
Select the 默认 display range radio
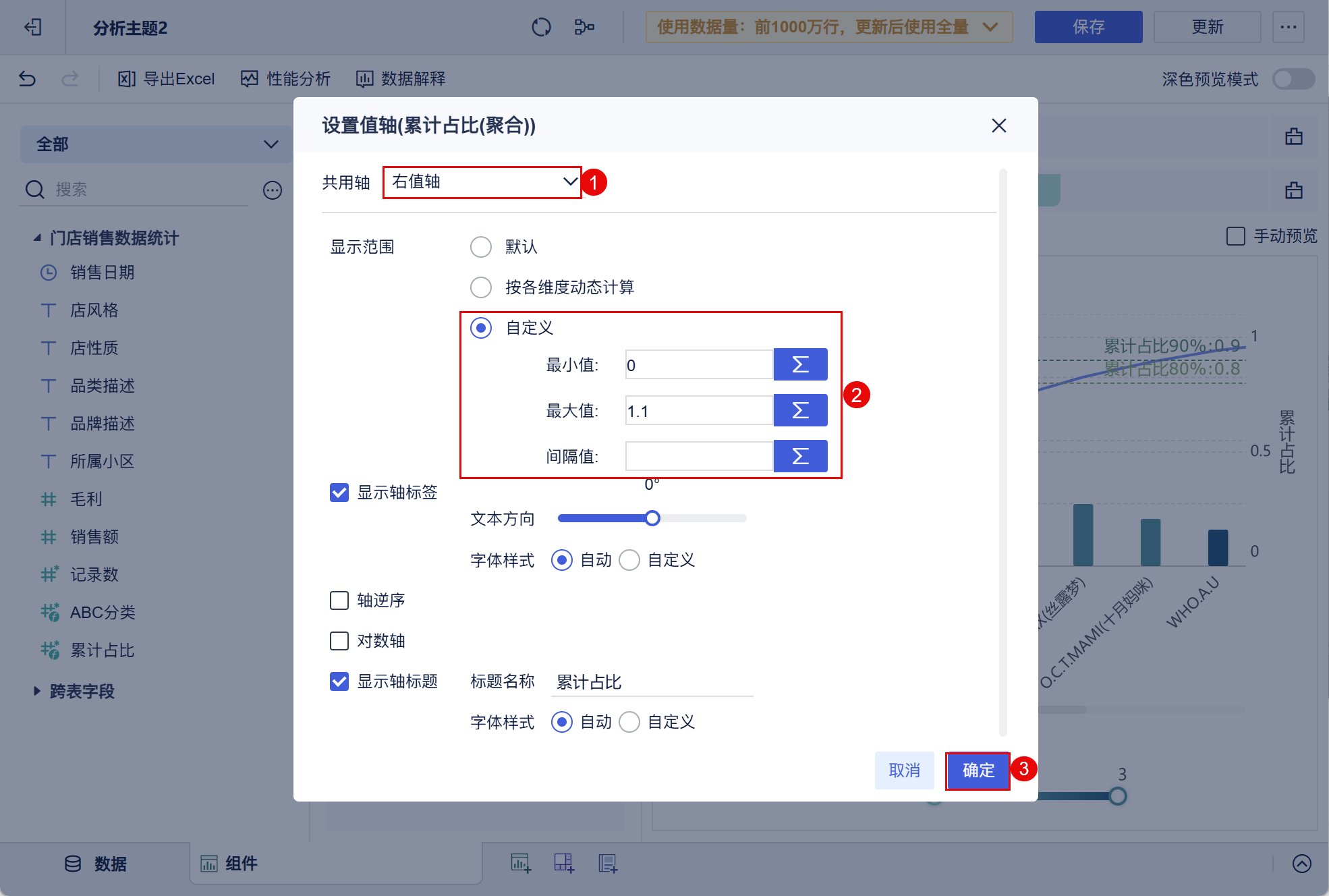(481, 247)
